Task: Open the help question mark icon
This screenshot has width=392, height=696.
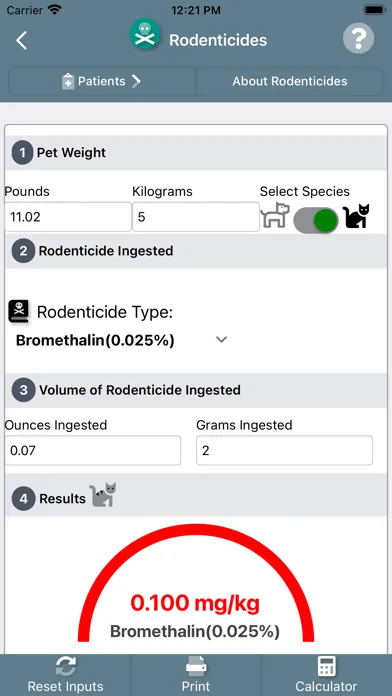Action: pyautogui.click(x=358, y=39)
